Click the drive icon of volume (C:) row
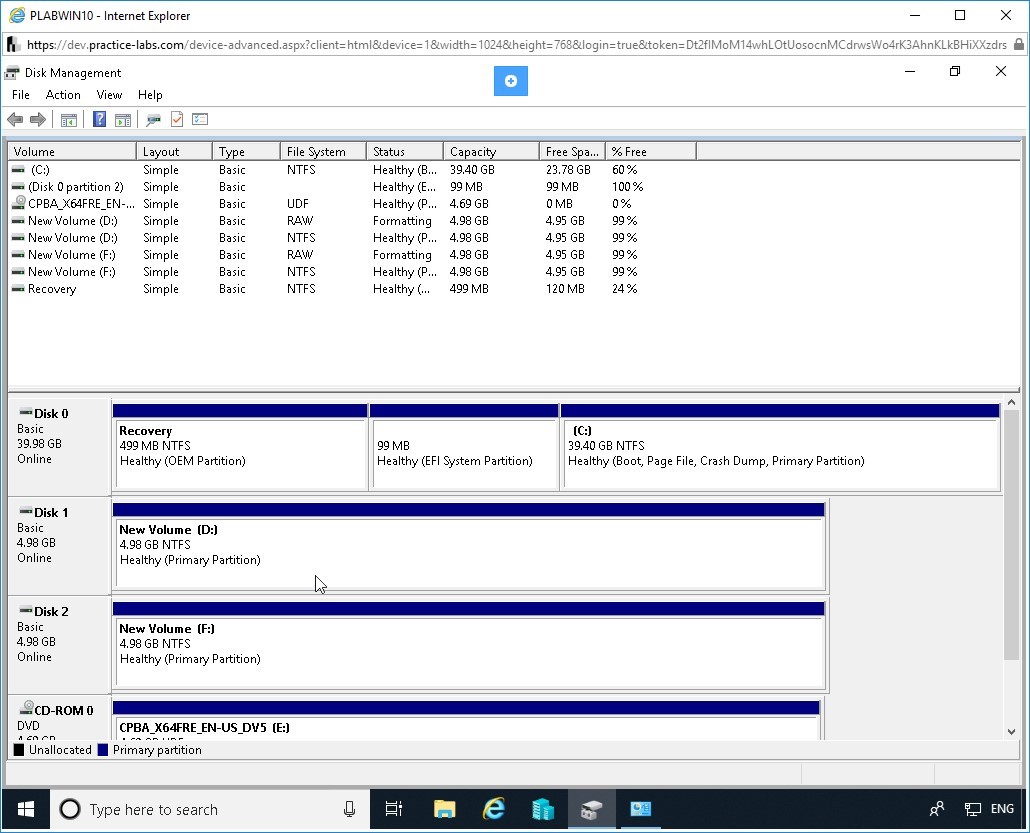Screen dimensions: 1030x833 [18, 169]
